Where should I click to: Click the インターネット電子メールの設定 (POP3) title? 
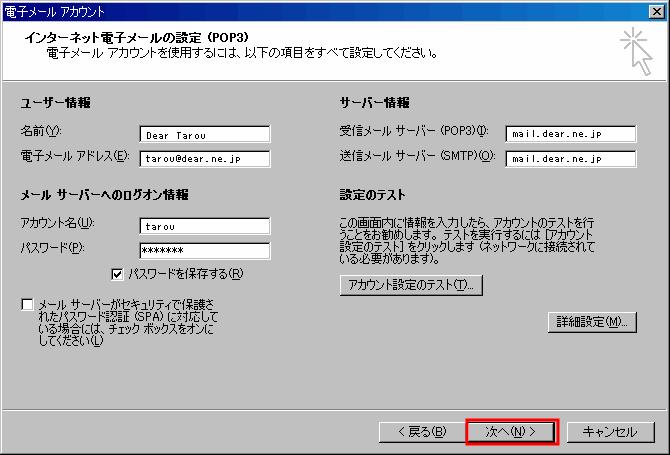pyautogui.click(x=137, y=38)
